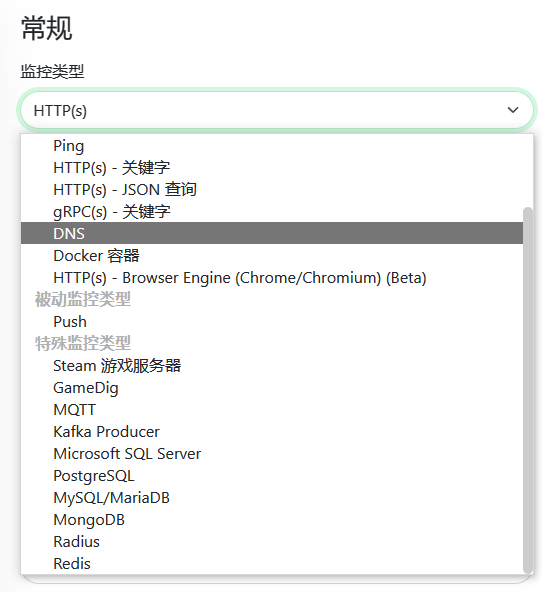Screen dimensions: 542x592
Task: Select HTTP(s) - JSON 查询 option
Action: 272,190
